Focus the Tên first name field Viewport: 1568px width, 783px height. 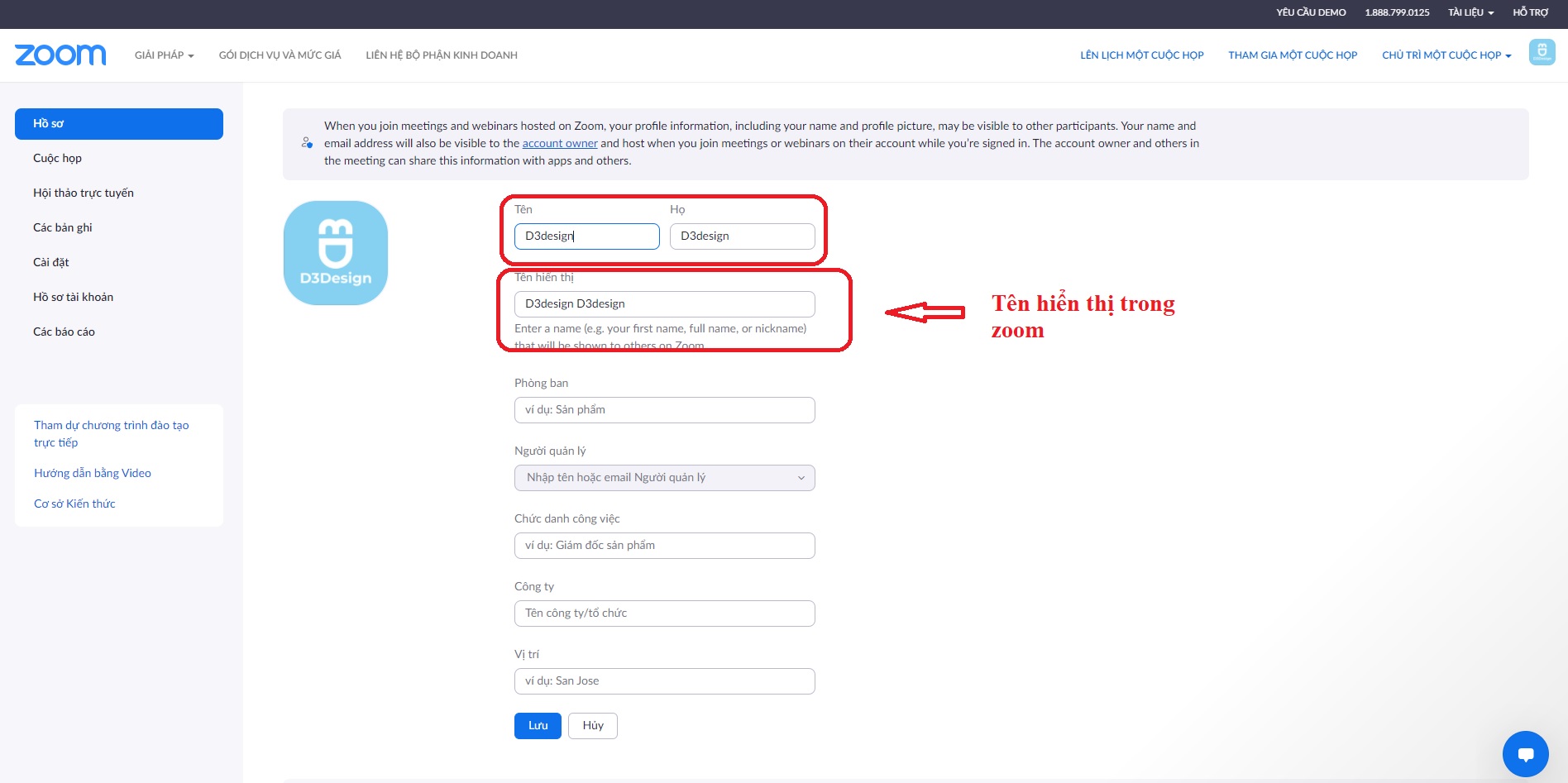click(587, 236)
